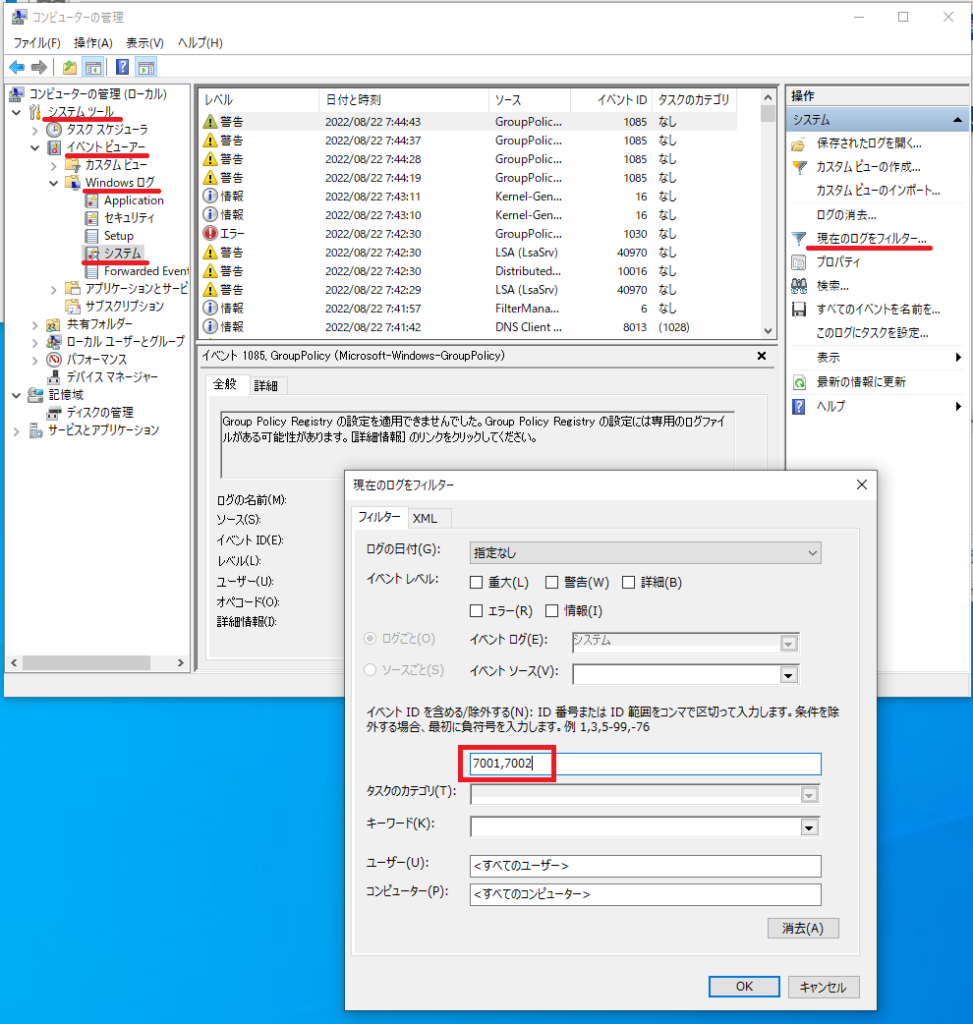This screenshot has width=973, height=1024.
Task: Click the back navigation arrow in the toolbar
Action: (x=18, y=67)
